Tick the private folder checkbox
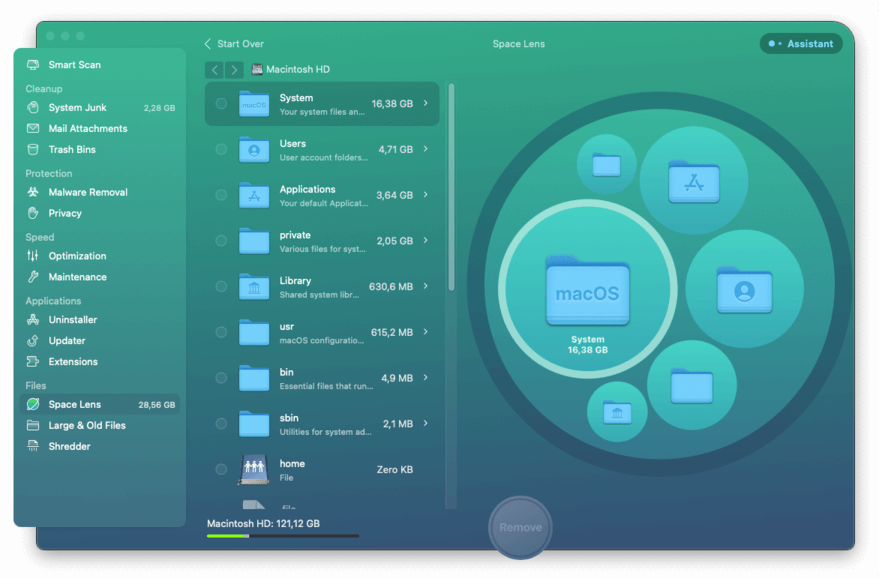879x578 pixels. coord(221,241)
